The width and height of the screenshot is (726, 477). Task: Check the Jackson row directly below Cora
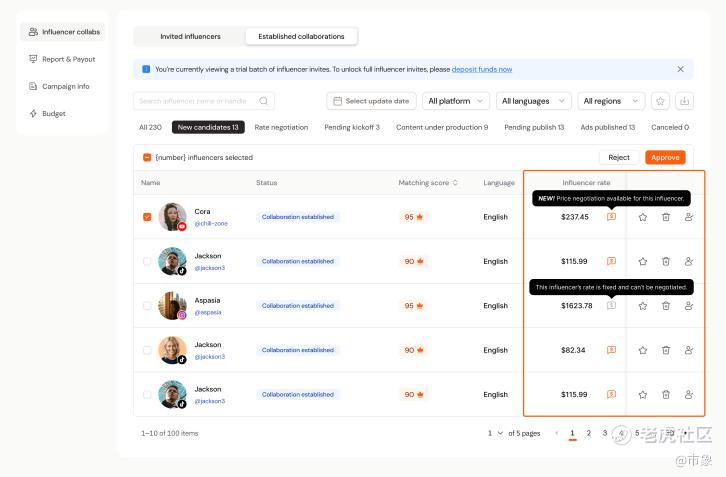(147, 261)
